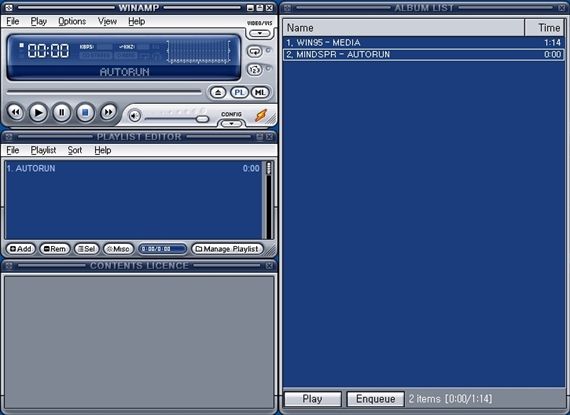Screen dimensions: 570x415
Task: Open the Winamp system menu icon
Action: 9,8
